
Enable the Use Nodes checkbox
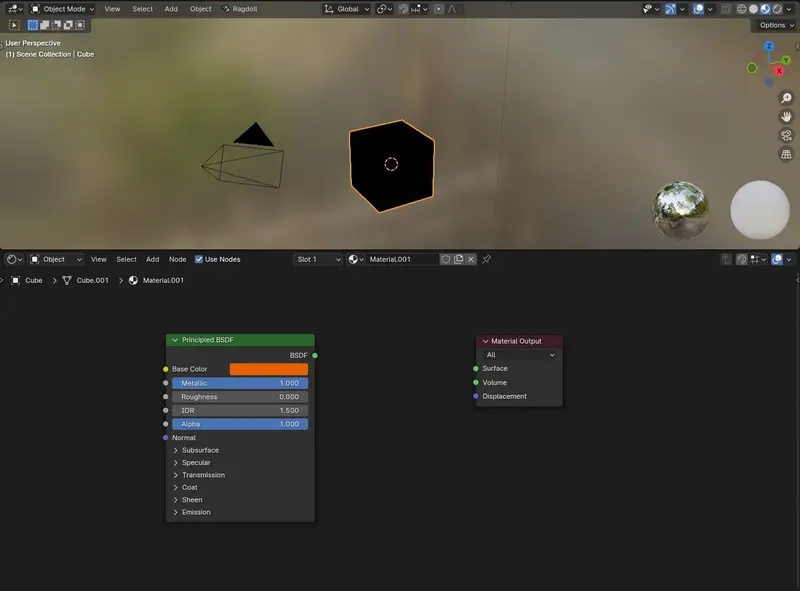click(x=199, y=259)
